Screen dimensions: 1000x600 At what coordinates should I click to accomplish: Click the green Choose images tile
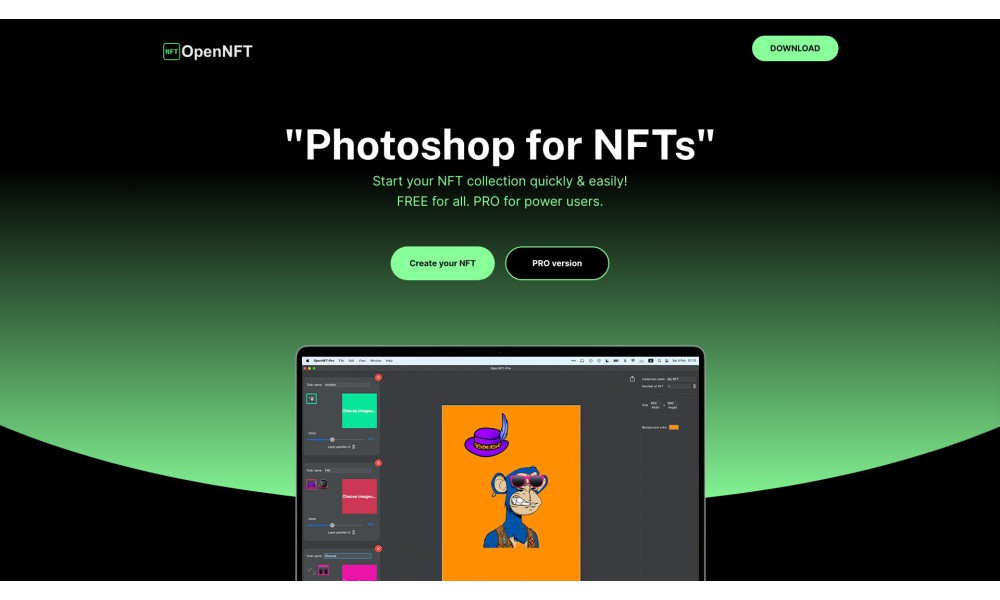[x=359, y=411]
